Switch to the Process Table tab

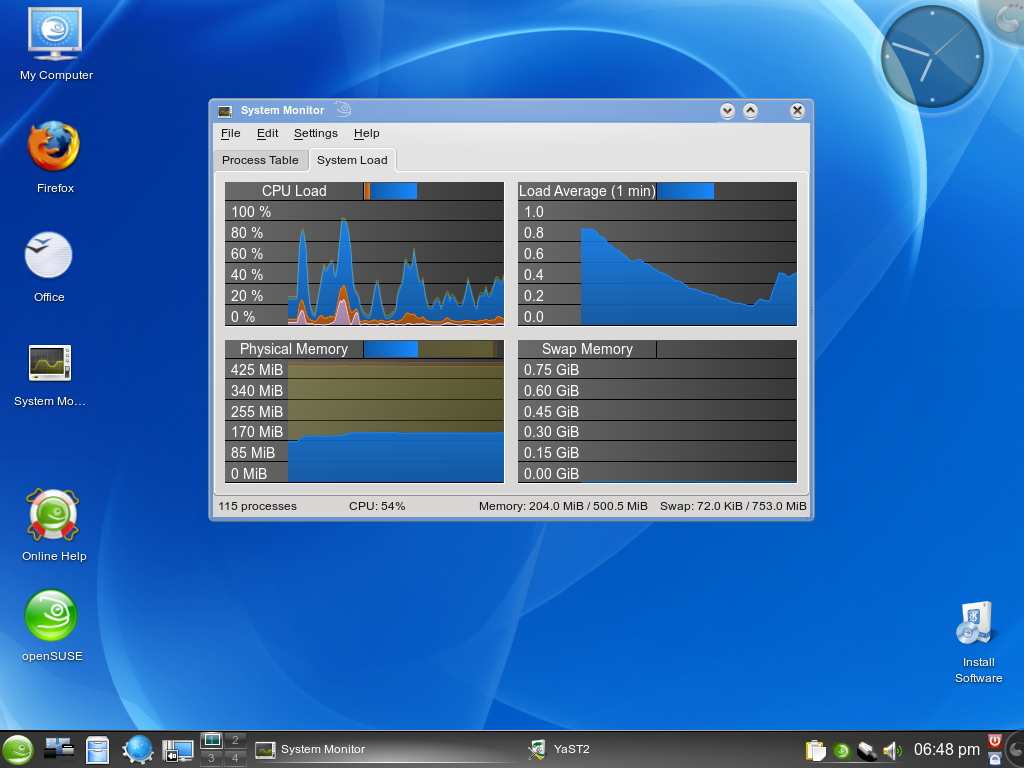260,161
